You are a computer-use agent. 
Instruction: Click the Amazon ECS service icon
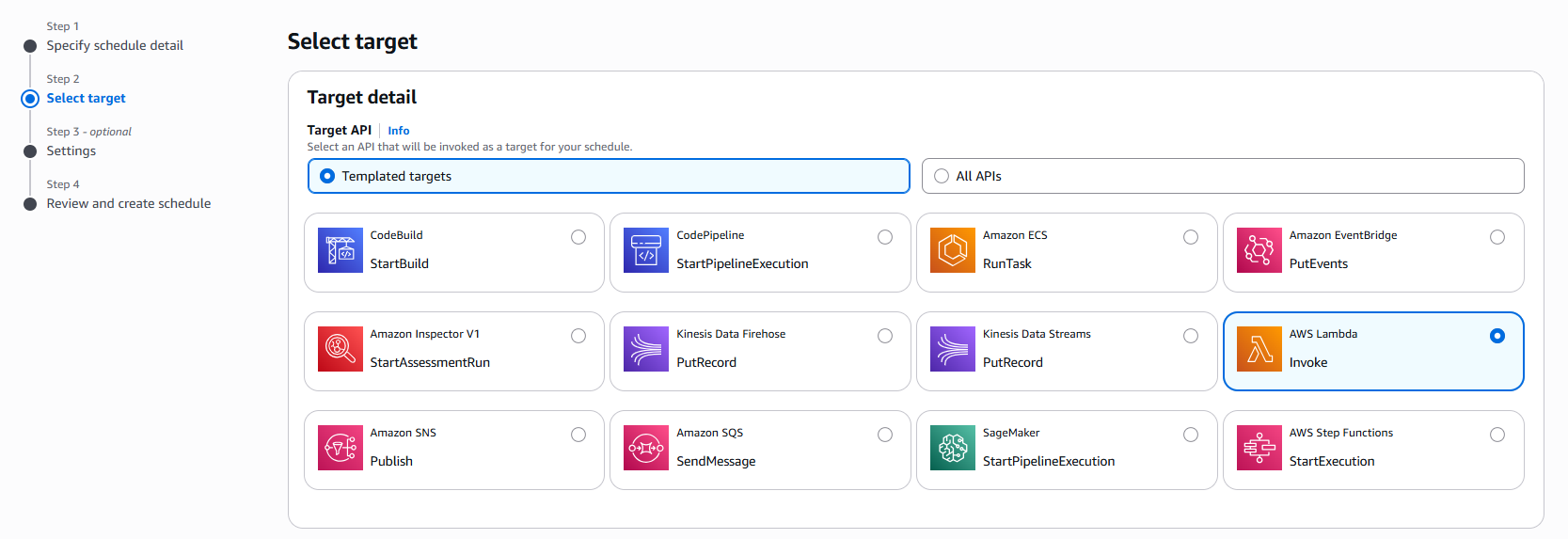click(953, 250)
